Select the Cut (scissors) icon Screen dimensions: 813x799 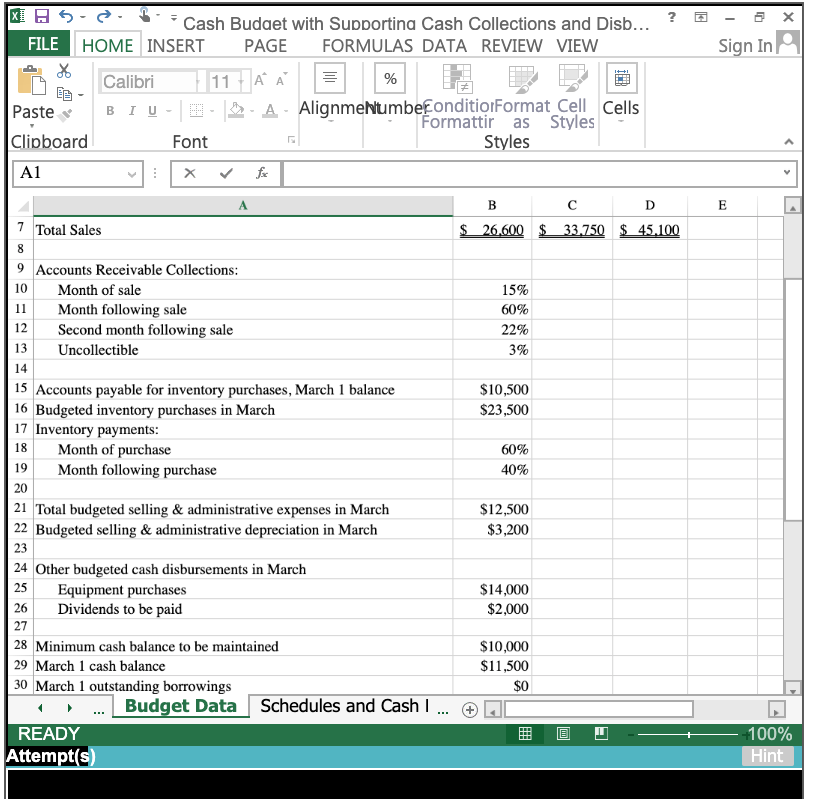(62, 71)
